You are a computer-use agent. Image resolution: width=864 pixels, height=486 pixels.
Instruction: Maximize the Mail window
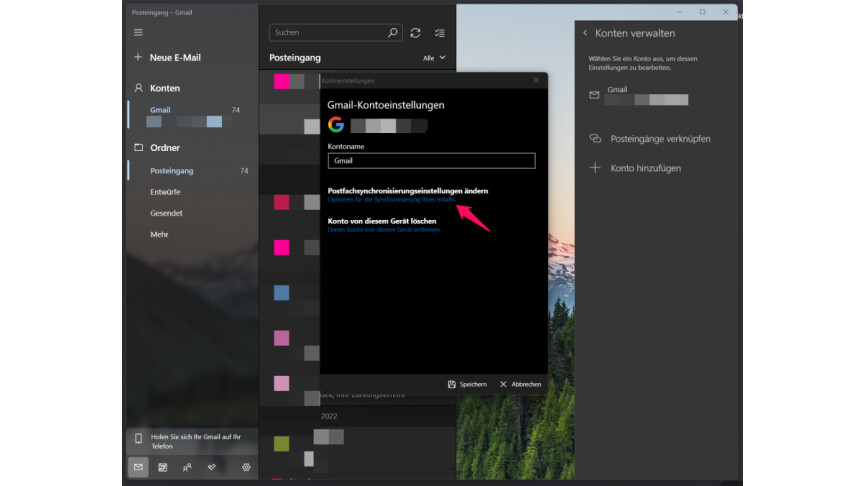coord(703,12)
